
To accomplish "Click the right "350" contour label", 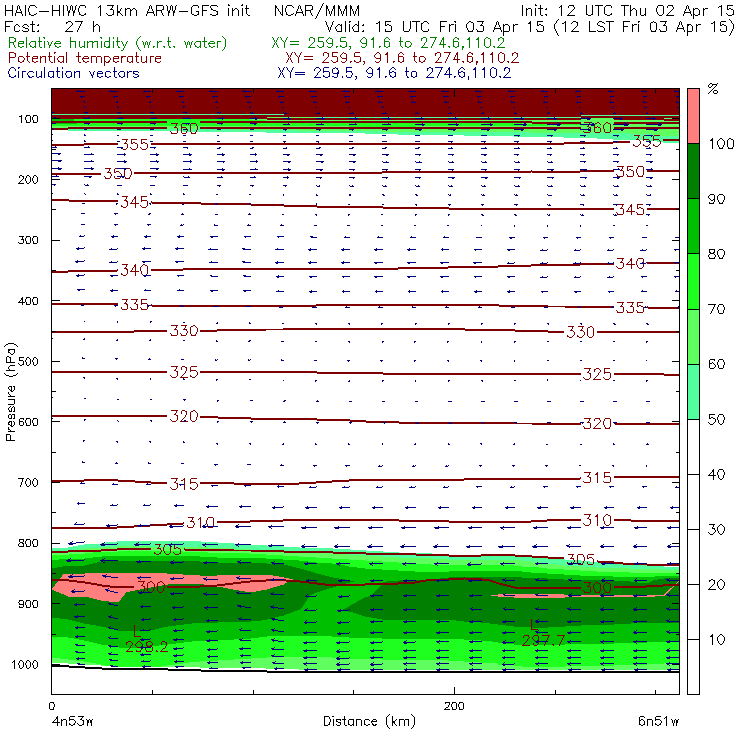I will (631, 171).
